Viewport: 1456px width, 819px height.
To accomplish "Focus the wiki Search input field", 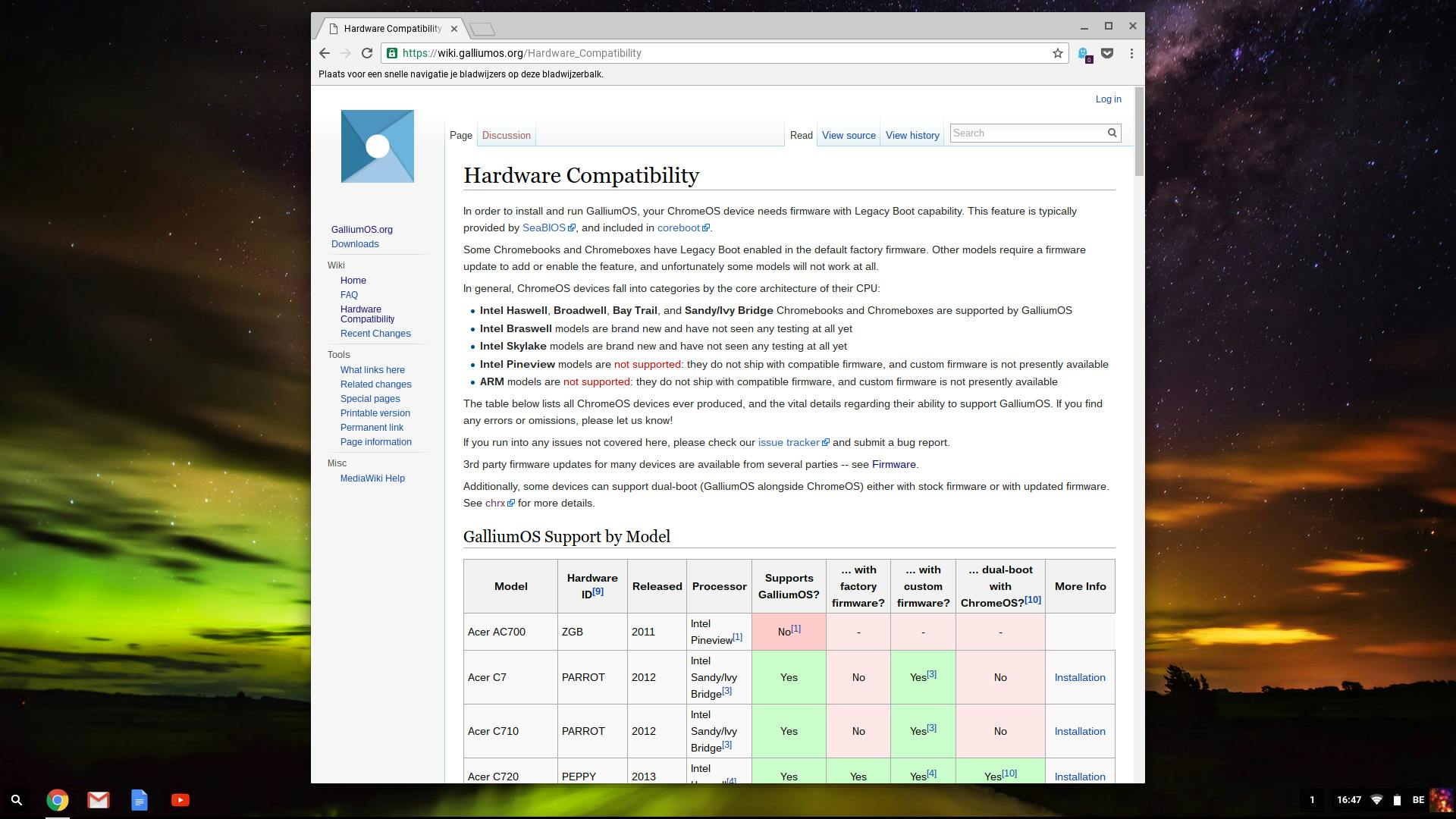I will [1024, 133].
